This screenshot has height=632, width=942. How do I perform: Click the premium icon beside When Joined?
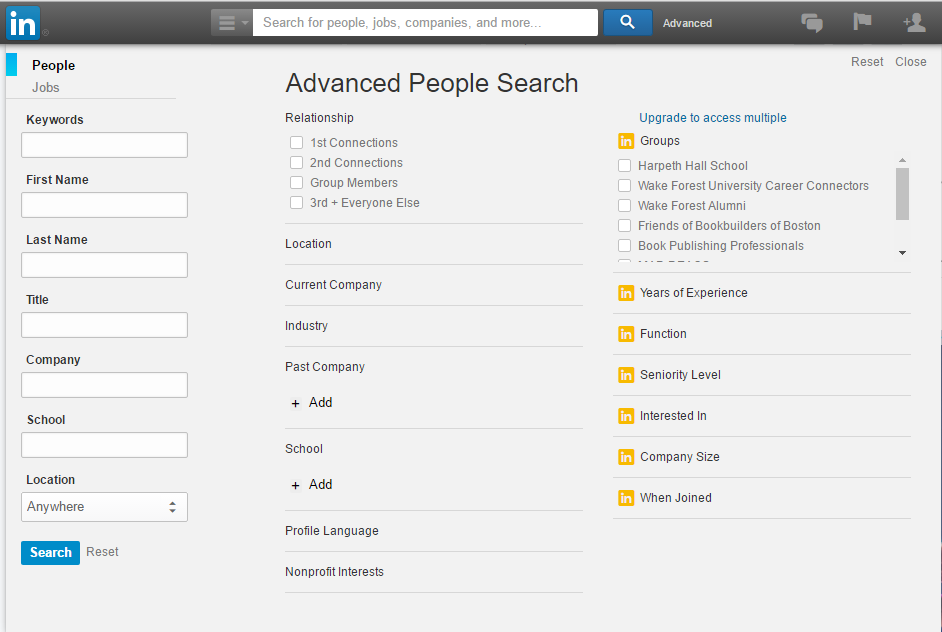point(626,498)
